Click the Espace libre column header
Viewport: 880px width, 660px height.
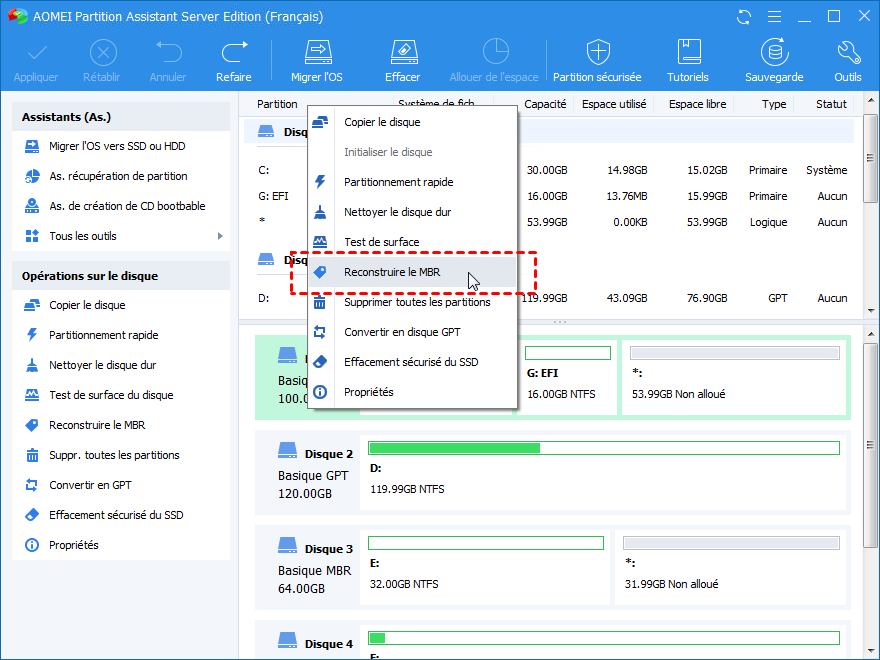pos(698,104)
